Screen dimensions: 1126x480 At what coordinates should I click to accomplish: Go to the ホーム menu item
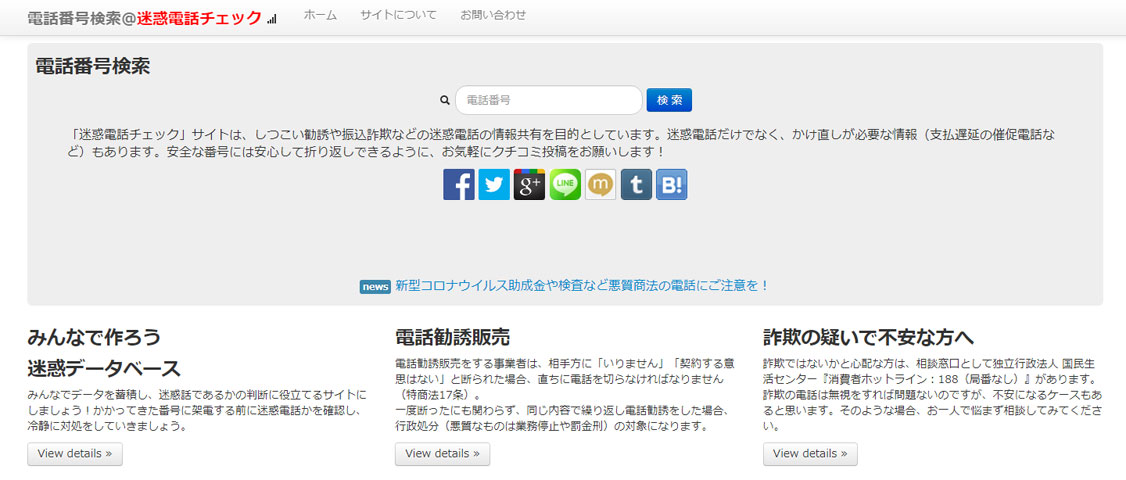tap(320, 15)
